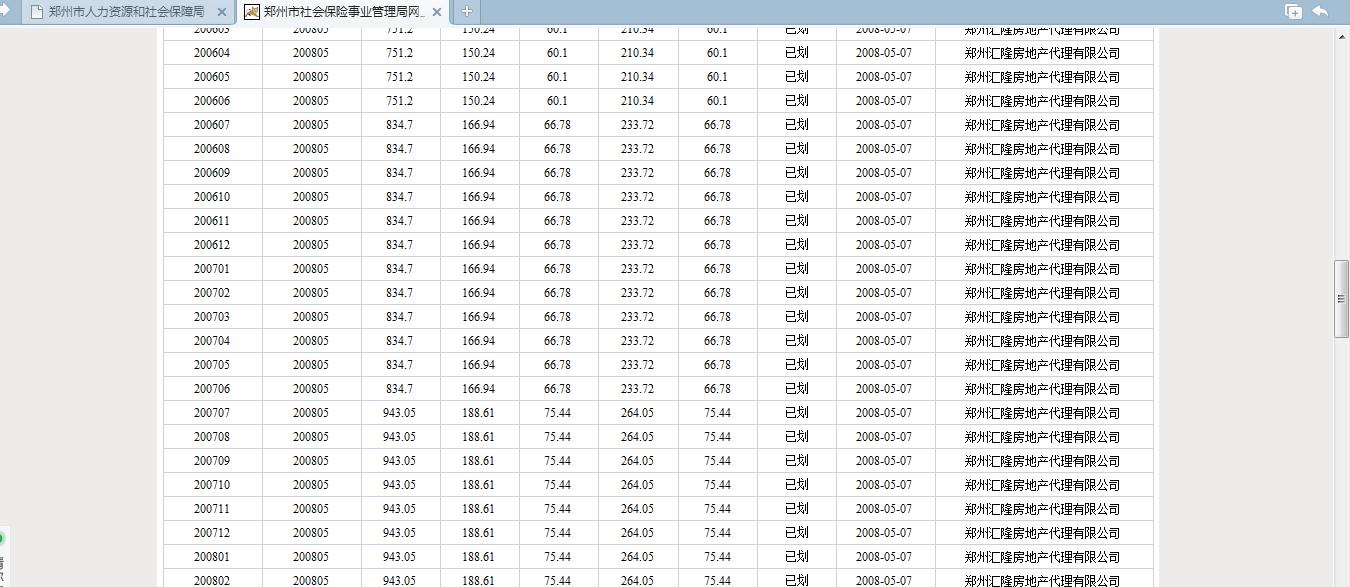Select the period cell 200704
The image size is (1350, 587).
click(x=212, y=341)
